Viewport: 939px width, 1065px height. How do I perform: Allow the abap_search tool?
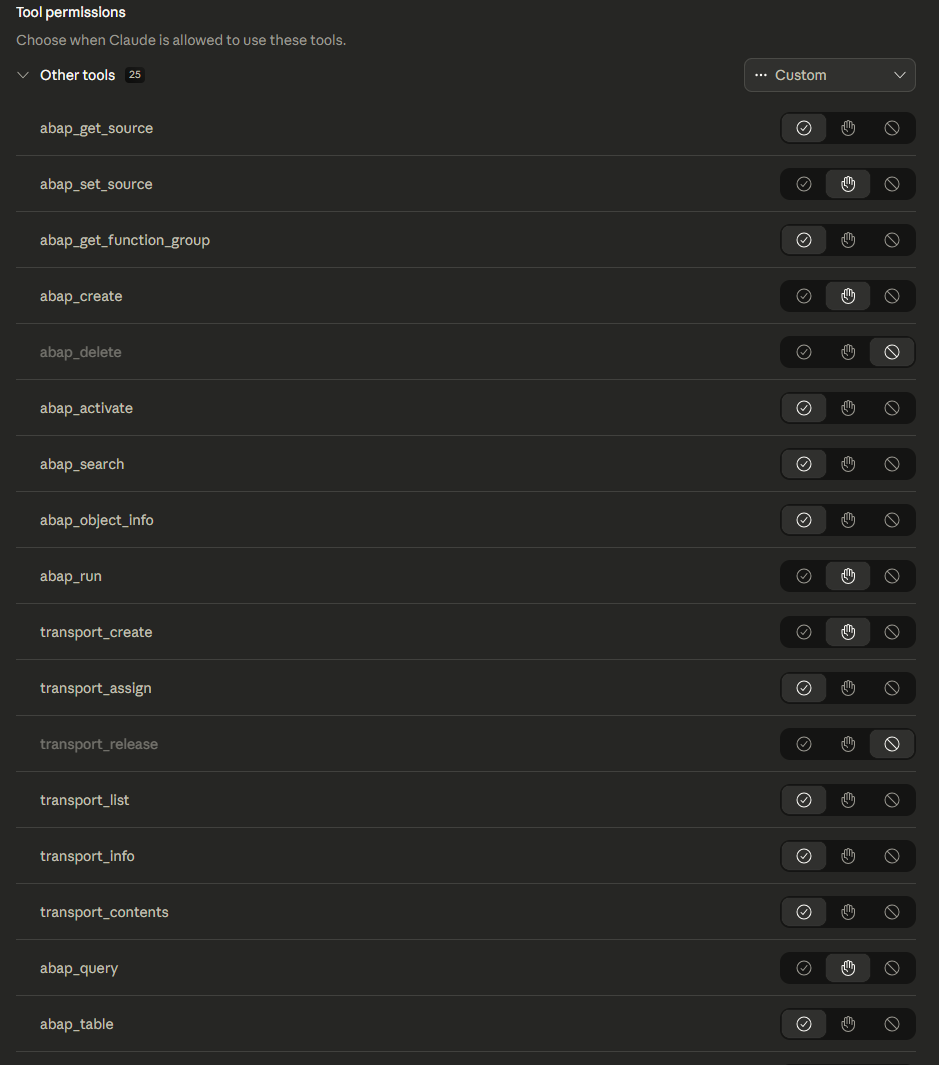point(804,464)
